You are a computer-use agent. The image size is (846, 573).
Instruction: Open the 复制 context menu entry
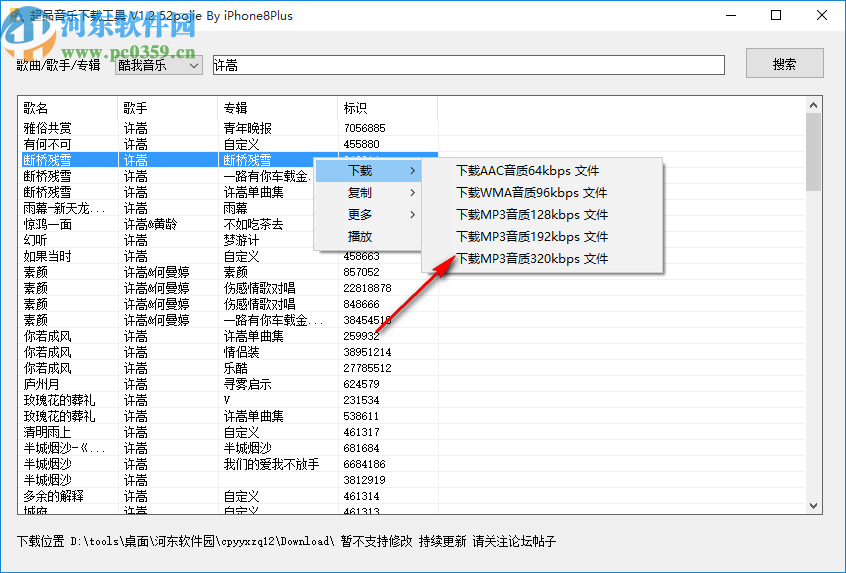point(368,193)
